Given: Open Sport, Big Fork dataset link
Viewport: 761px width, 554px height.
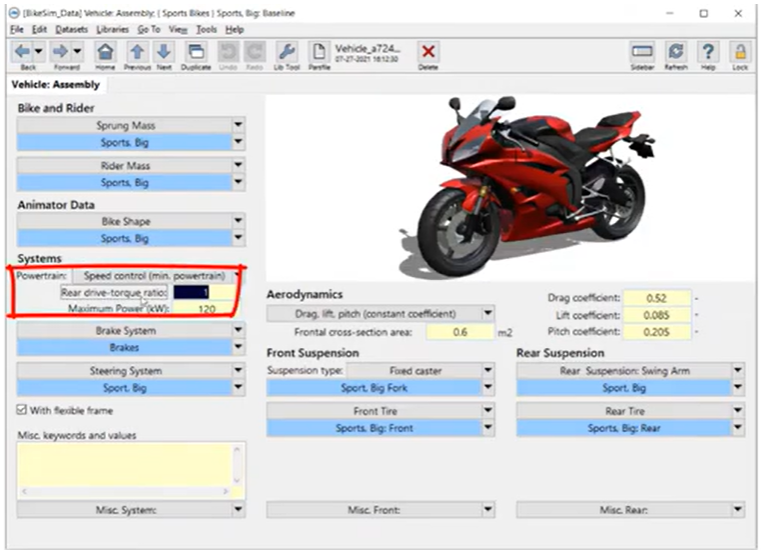Looking at the screenshot, I should (x=374, y=387).
